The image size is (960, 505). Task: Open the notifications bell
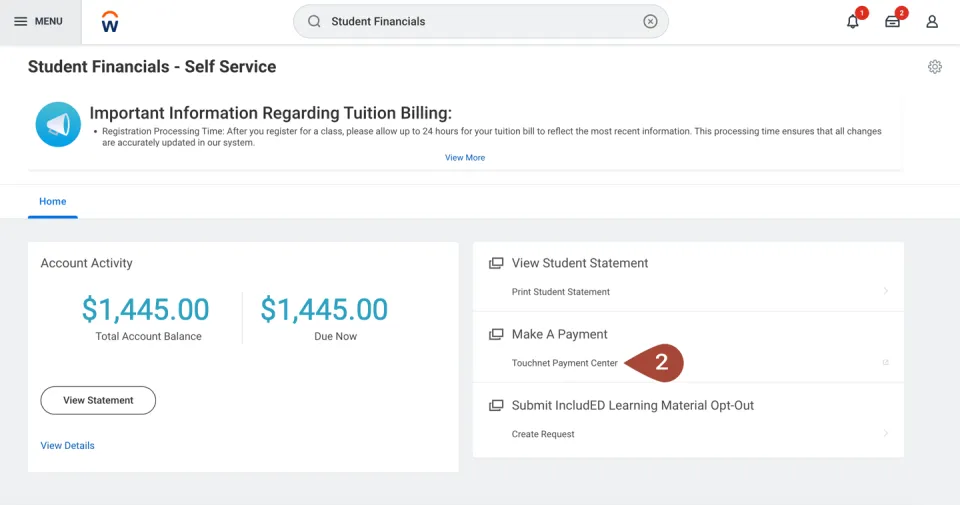click(x=853, y=22)
